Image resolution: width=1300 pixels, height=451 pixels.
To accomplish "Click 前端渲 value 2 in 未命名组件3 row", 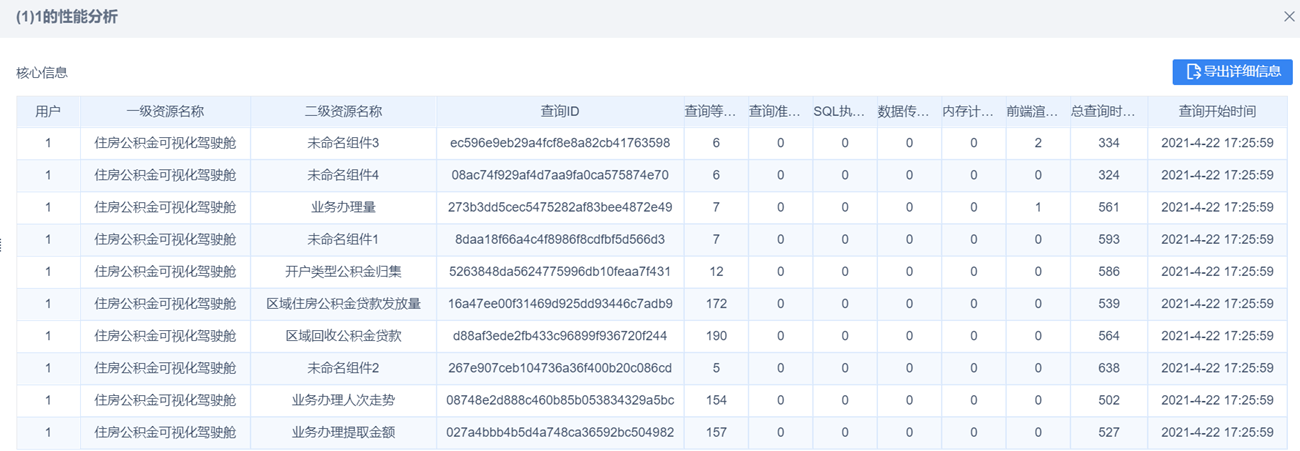I will pos(1038,144).
